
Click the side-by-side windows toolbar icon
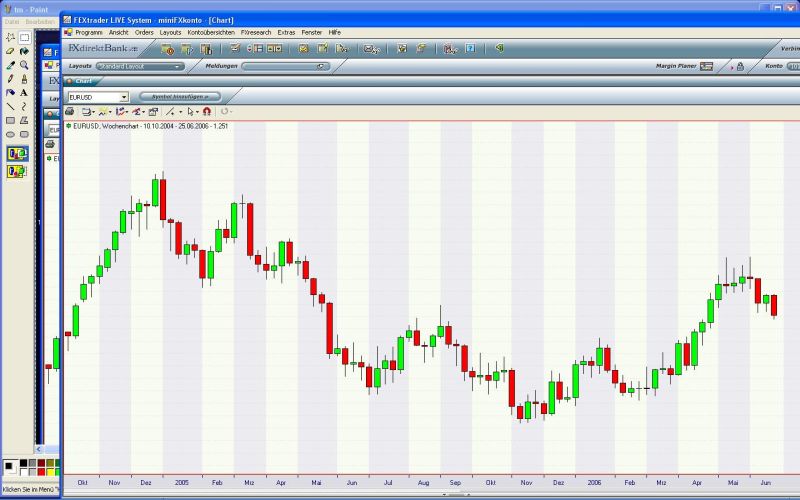coord(274,48)
